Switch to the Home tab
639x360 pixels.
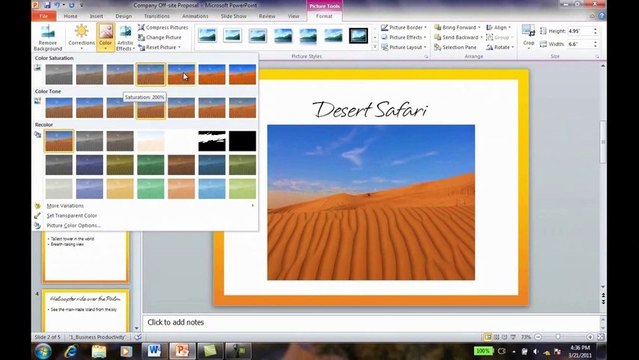70,16
